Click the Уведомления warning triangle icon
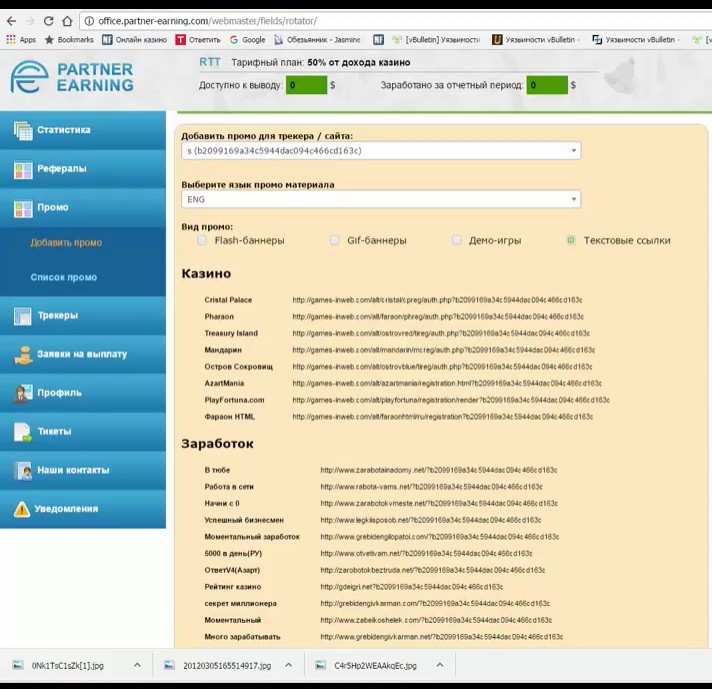This screenshot has width=712, height=689. pos(21,509)
